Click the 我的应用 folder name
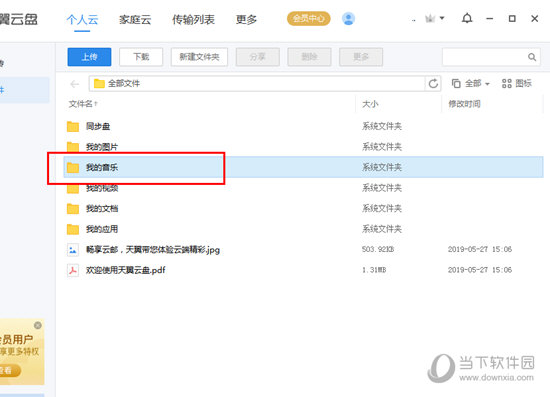Screen dimensions: 550x397 102,229
